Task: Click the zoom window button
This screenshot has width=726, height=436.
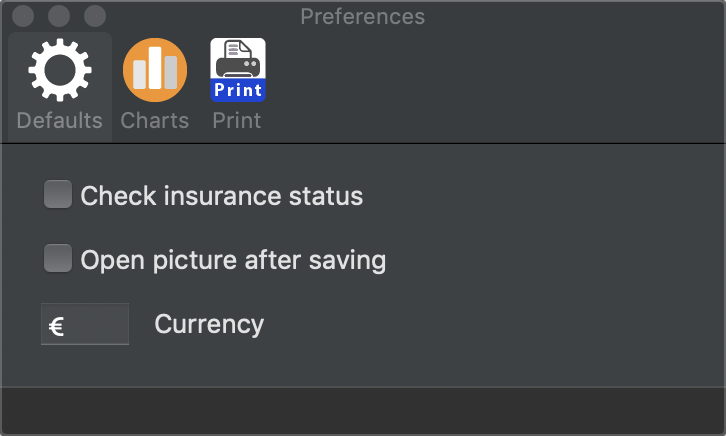Action: click(x=95, y=16)
